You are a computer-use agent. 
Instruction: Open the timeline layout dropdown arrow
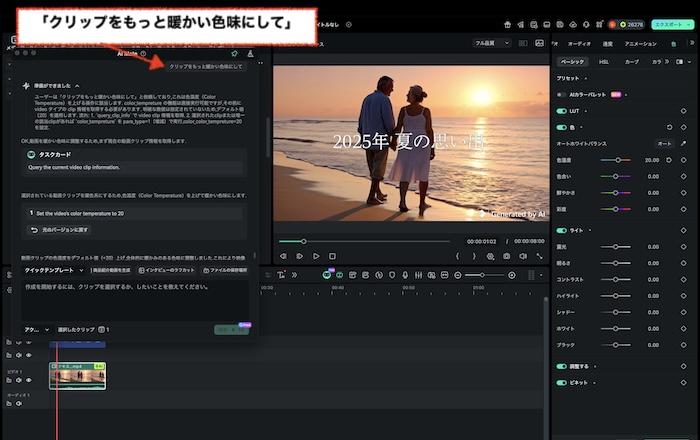point(541,275)
